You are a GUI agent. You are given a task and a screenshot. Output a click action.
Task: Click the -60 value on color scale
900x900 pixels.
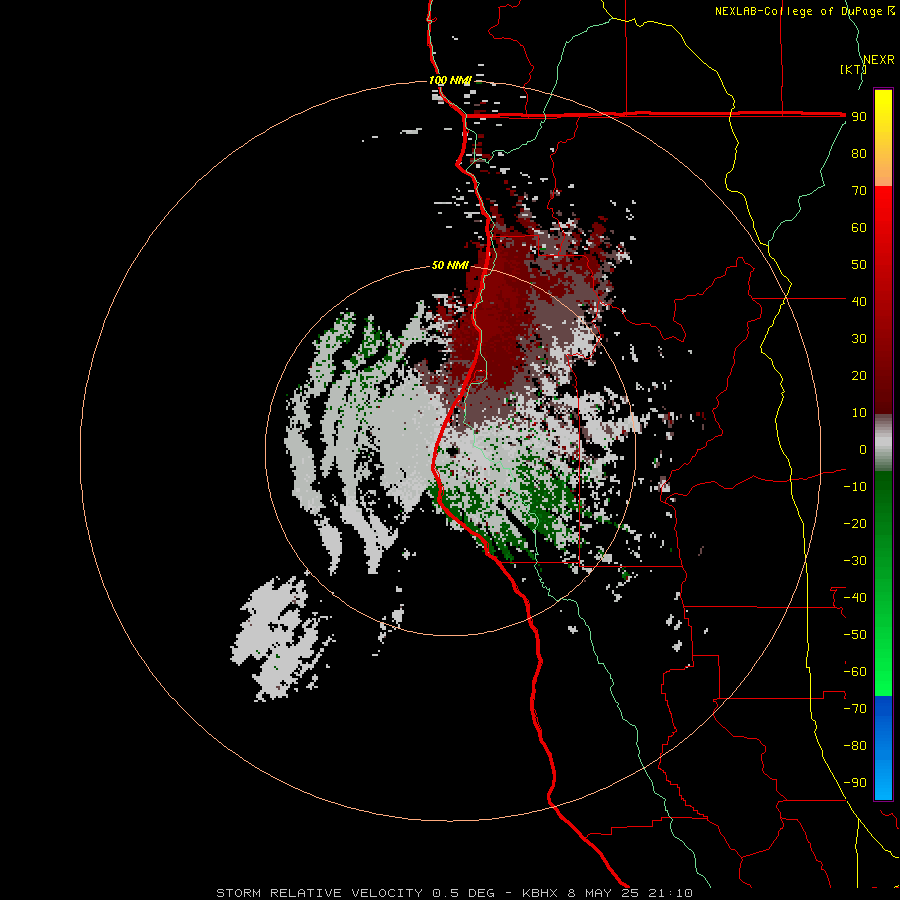pos(855,672)
